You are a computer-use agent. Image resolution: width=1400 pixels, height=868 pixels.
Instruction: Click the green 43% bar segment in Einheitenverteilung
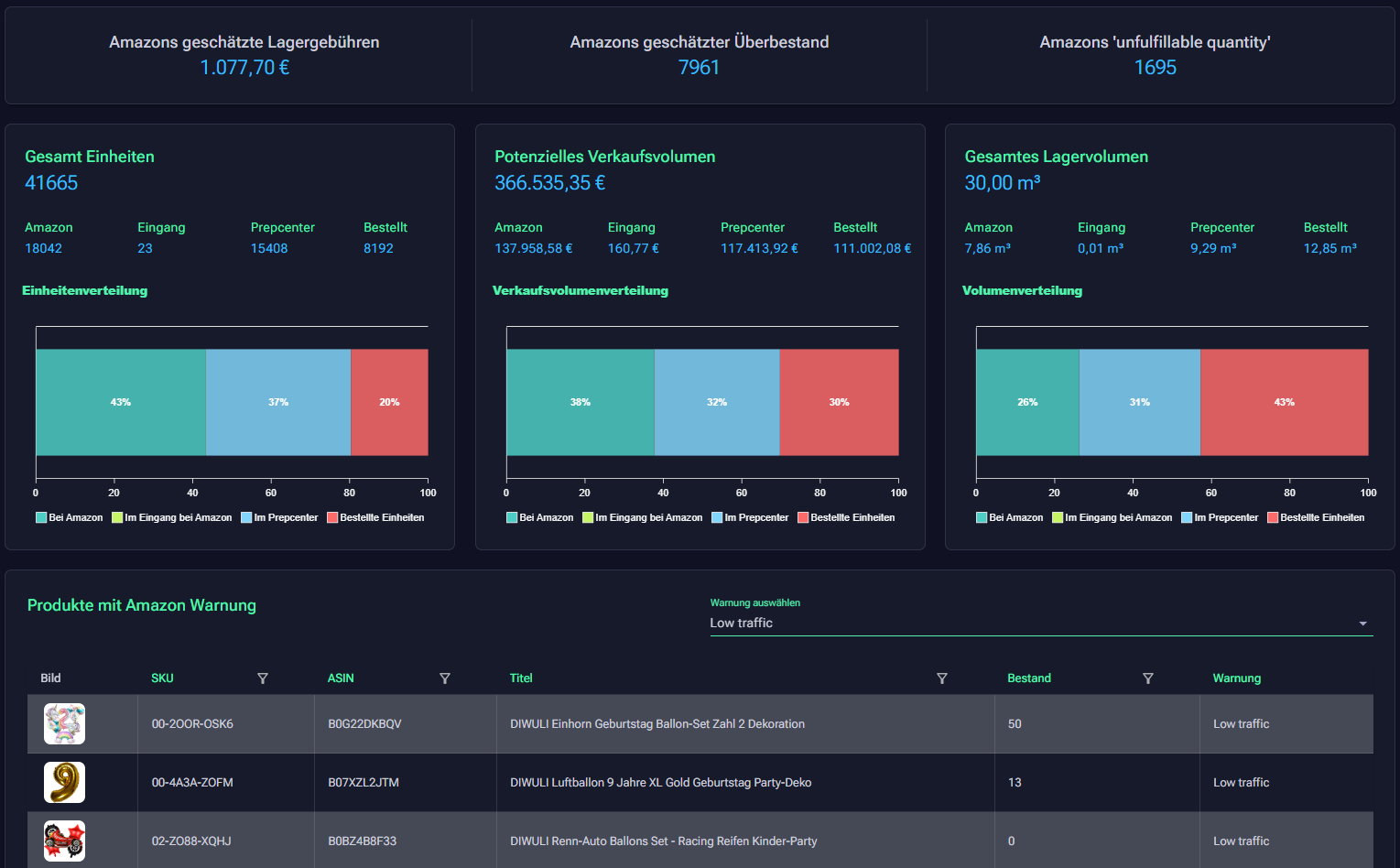pos(120,402)
